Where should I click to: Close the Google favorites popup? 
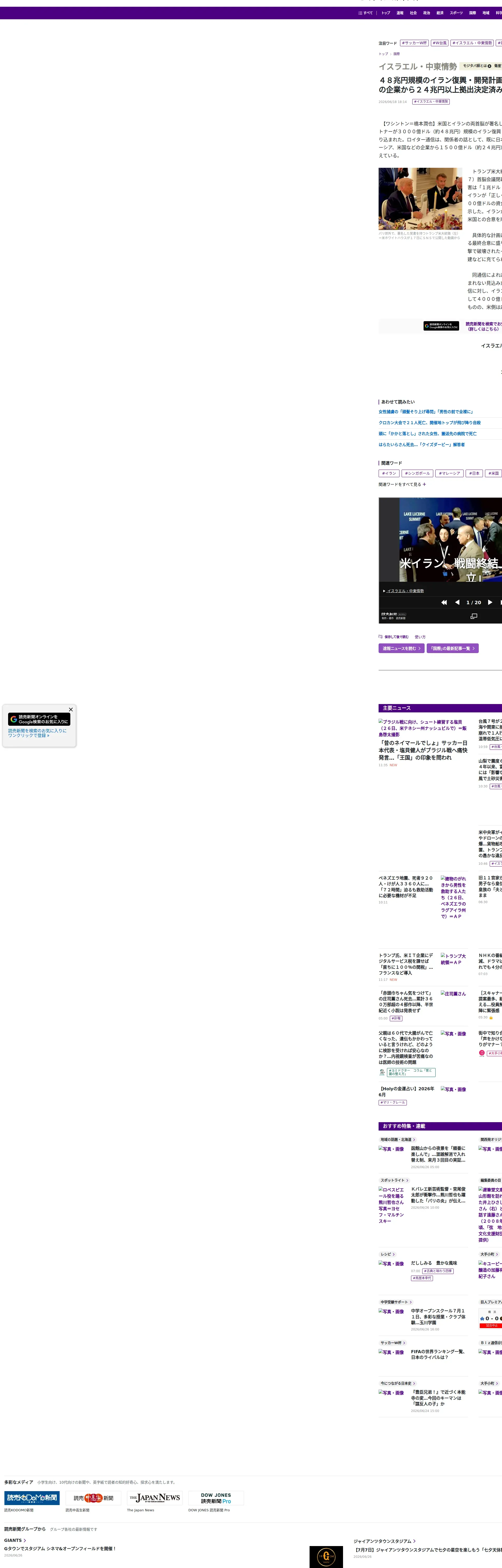(x=71, y=709)
